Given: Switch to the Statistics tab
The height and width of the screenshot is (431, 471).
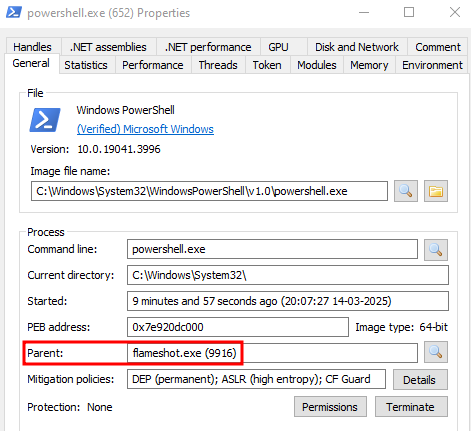Looking at the screenshot, I should (86, 65).
